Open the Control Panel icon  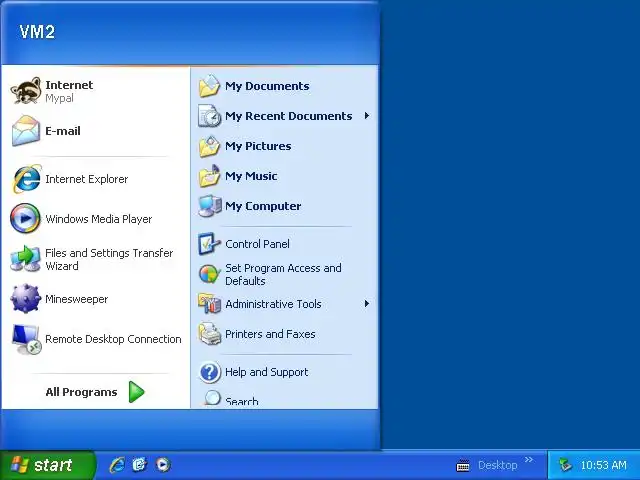(x=209, y=244)
